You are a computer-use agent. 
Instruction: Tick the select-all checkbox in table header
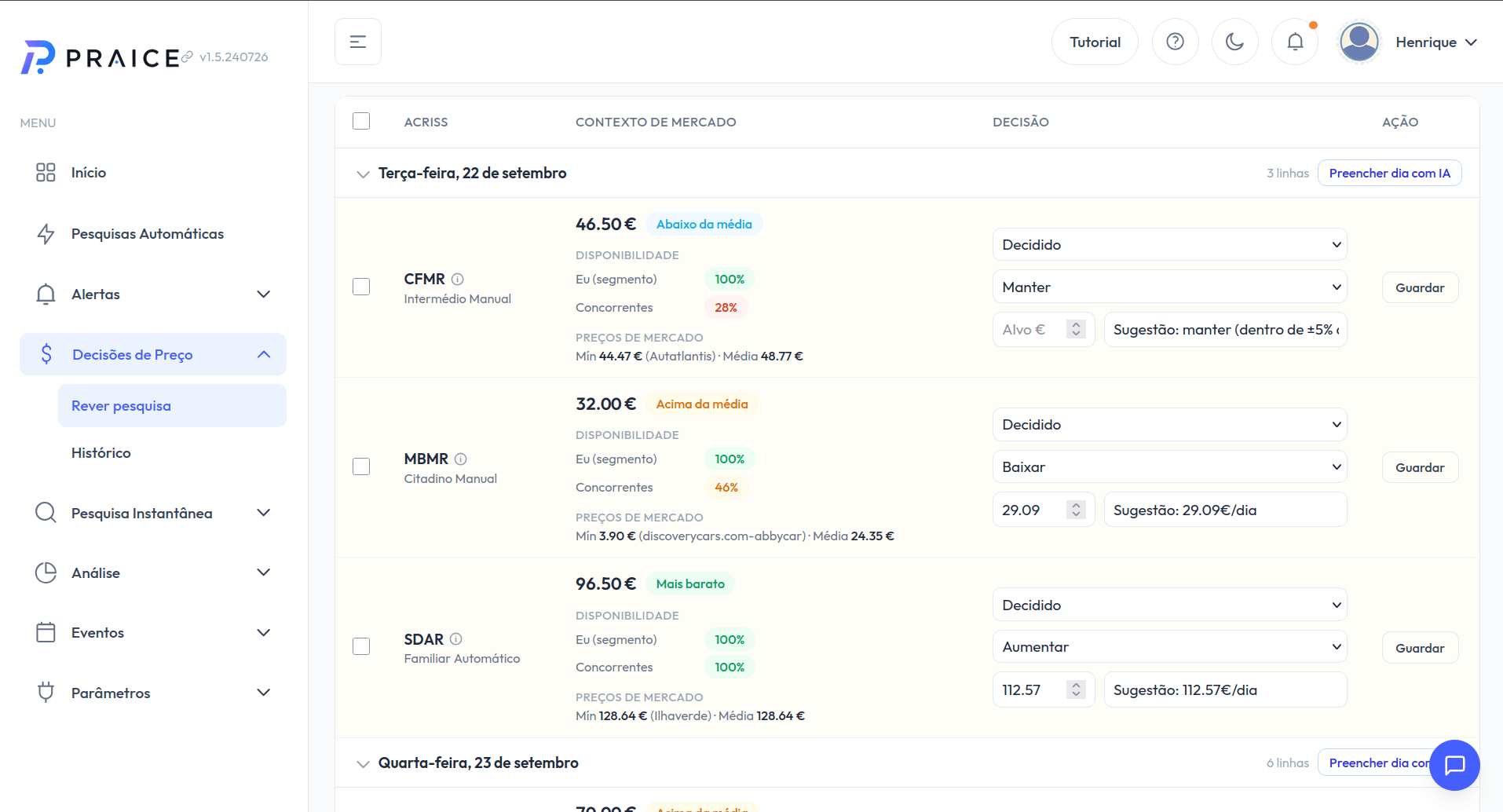[x=361, y=121]
